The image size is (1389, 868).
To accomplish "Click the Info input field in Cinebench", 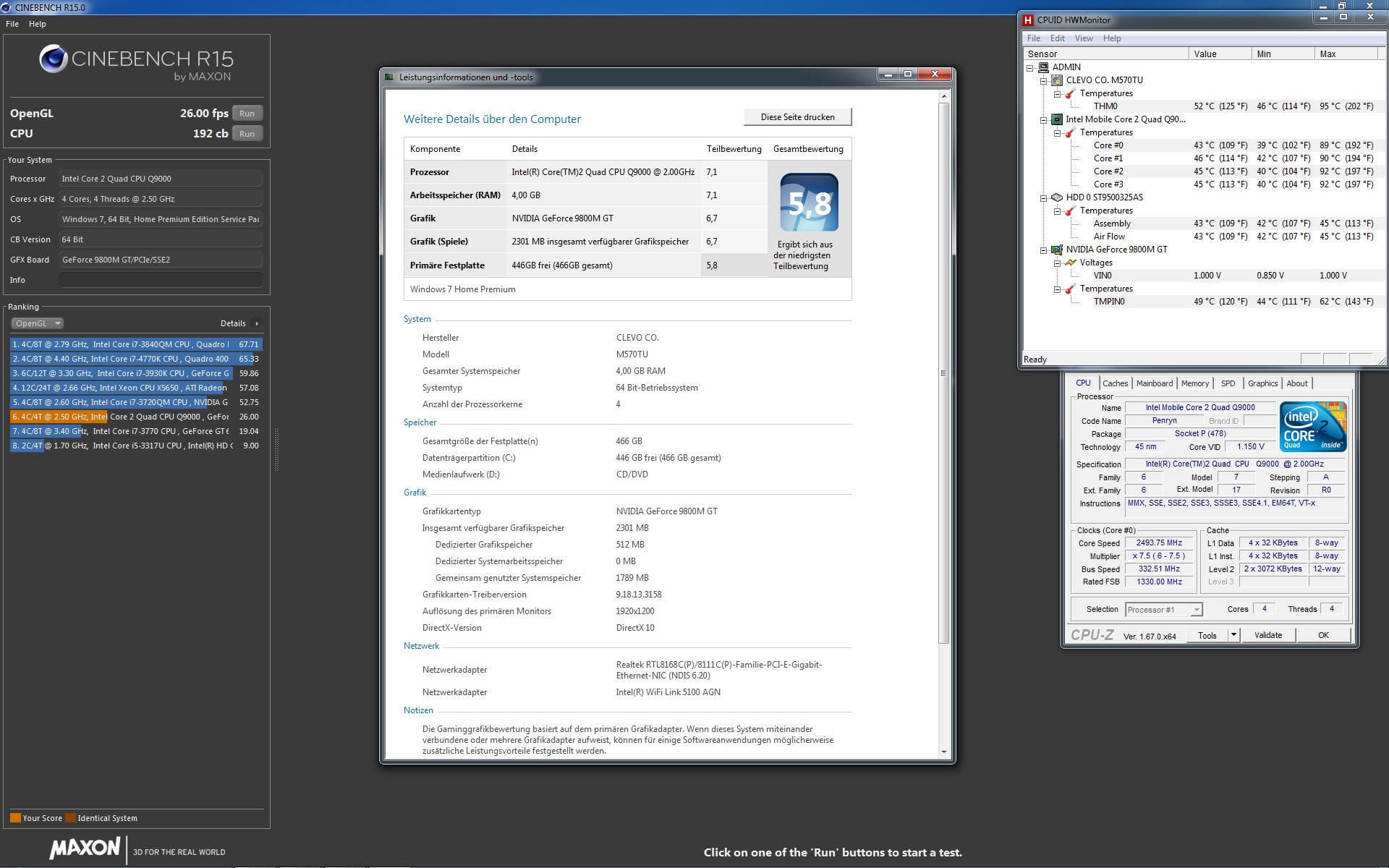I will click(x=160, y=280).
